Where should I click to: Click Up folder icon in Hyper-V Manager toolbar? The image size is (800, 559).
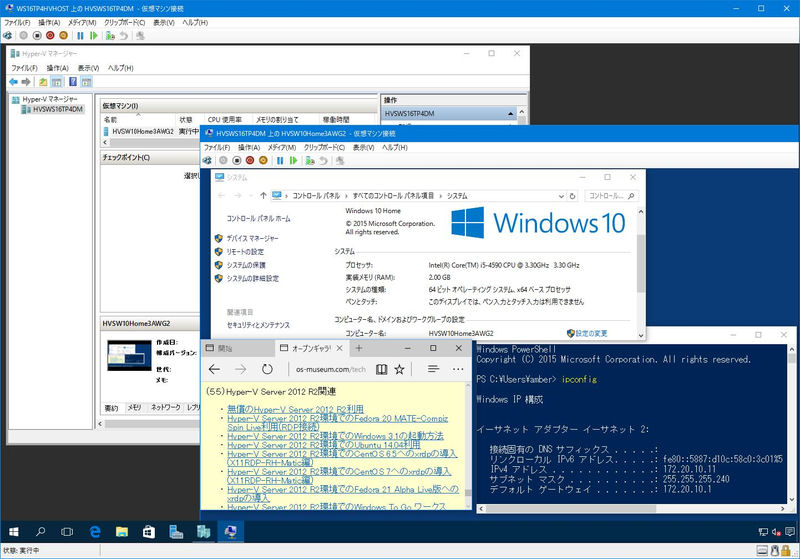(x=43, y=82)
